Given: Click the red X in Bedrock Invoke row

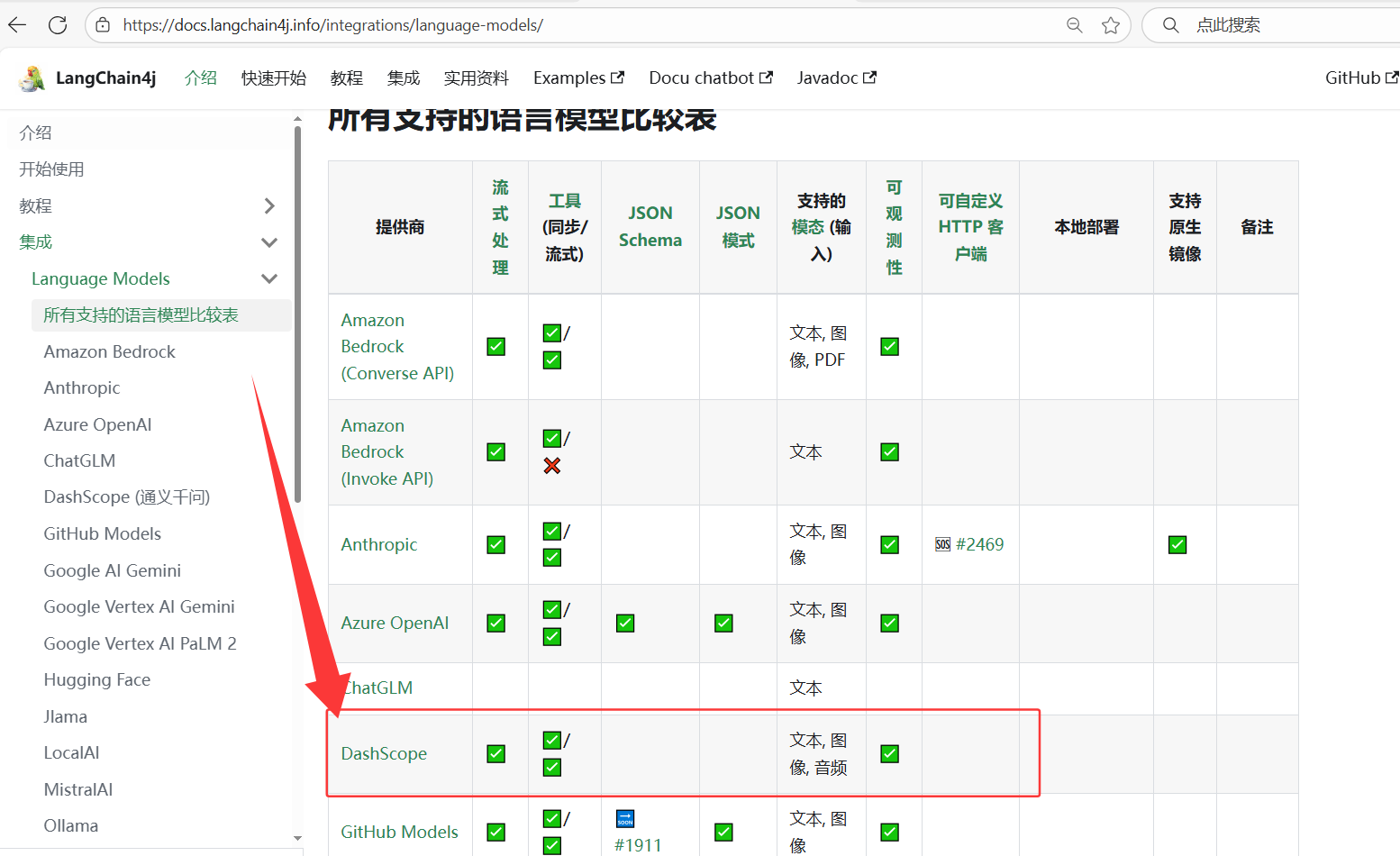Looking at the screenshot, I should (x=552, y=466).
